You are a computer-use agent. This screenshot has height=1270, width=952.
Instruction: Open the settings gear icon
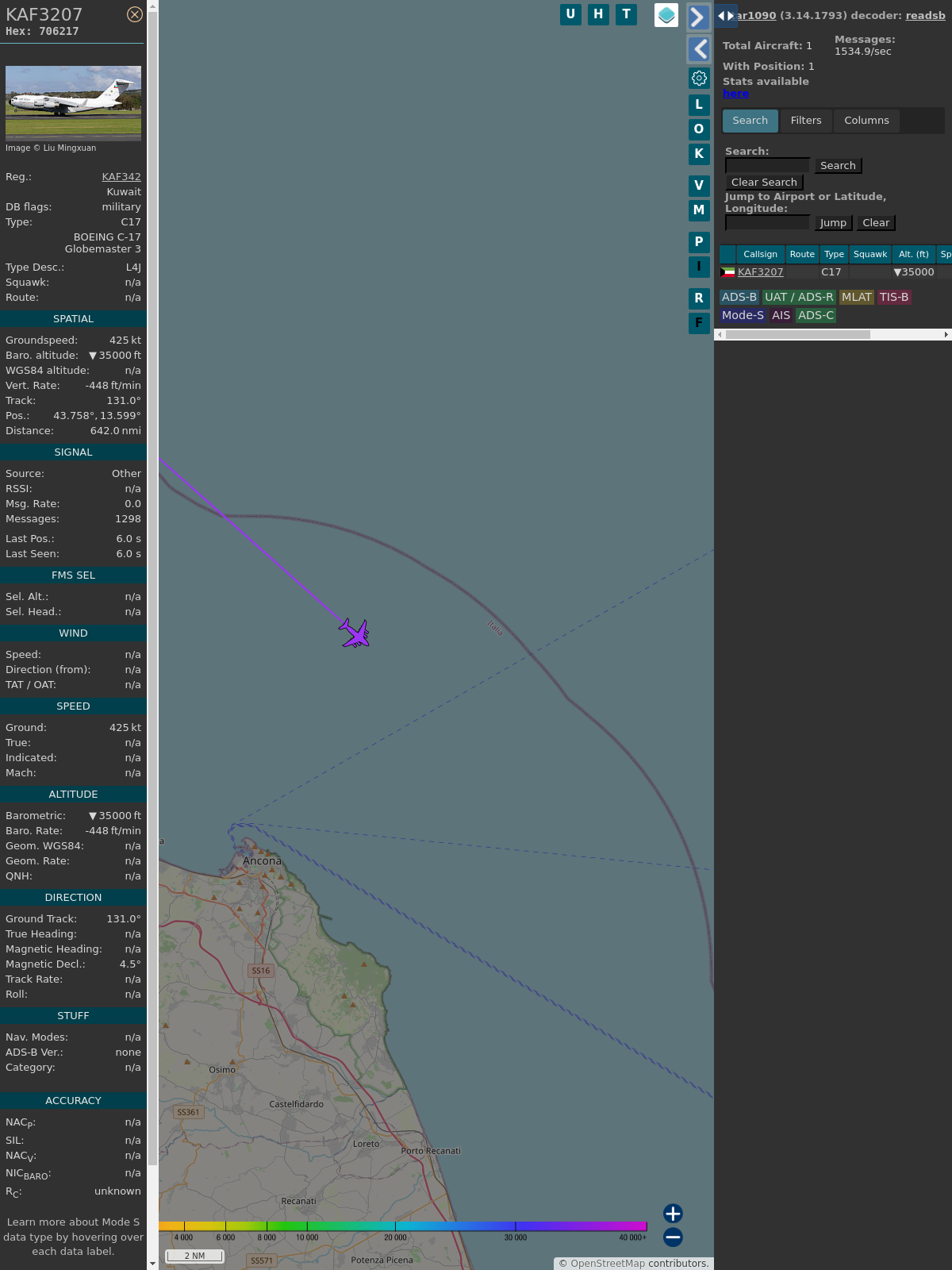pyautogui.click(x=699, y=78)
